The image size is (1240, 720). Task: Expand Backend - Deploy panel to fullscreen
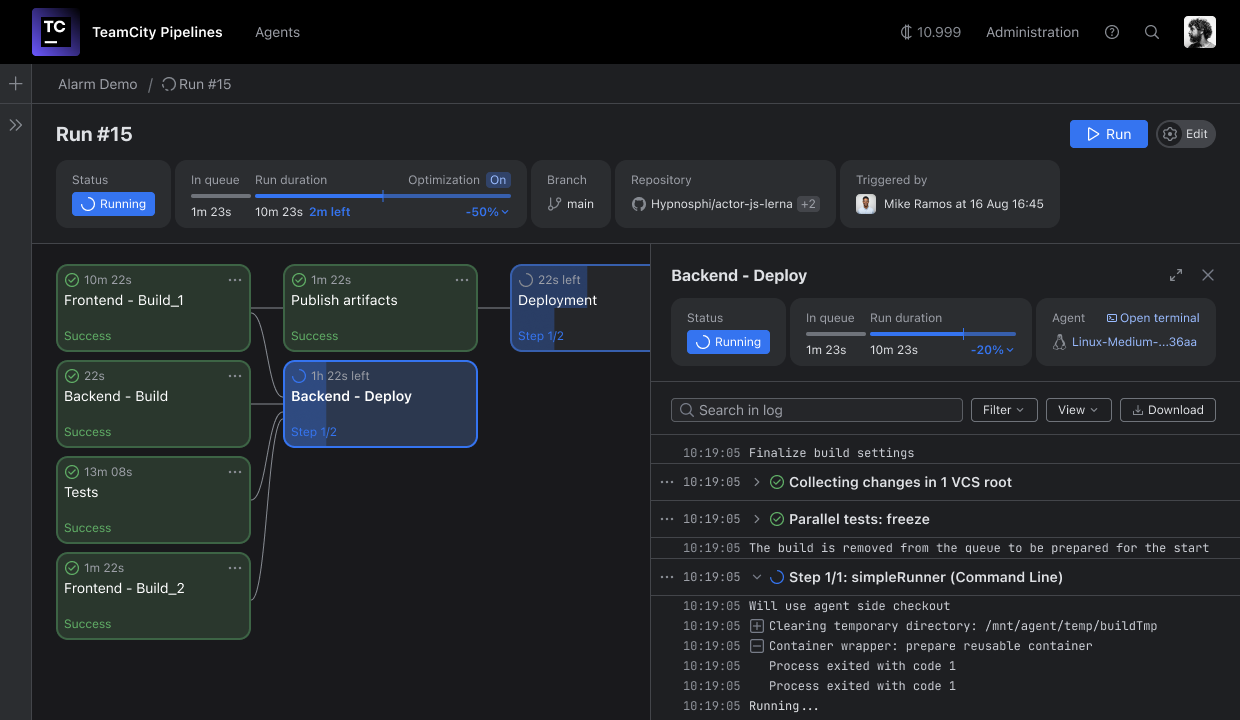pyautogui.click(x=1176, y=275)
